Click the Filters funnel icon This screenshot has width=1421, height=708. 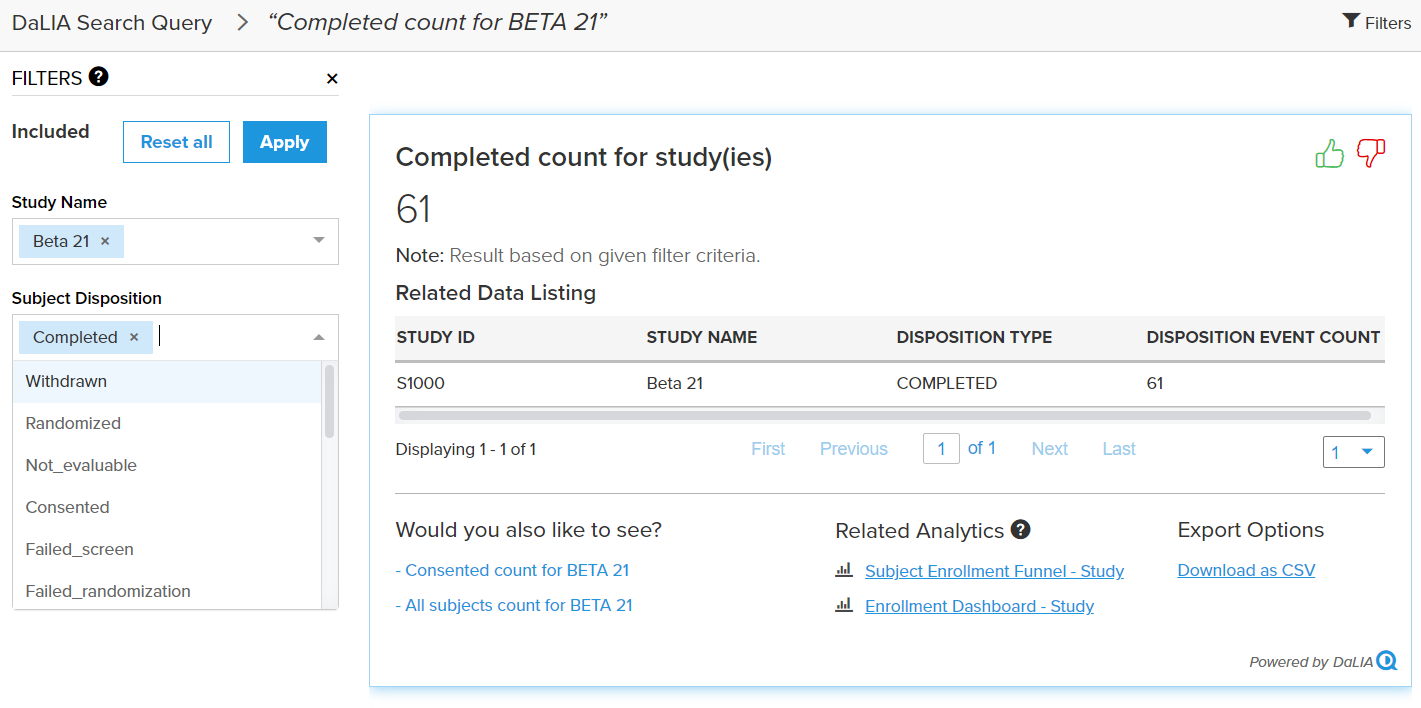tap(1351, 22)
